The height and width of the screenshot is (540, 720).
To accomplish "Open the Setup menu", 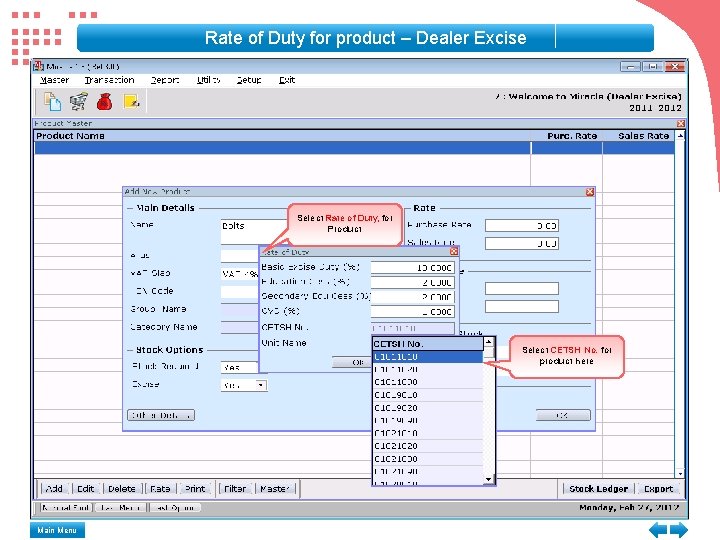I will [x=249, y=80].
